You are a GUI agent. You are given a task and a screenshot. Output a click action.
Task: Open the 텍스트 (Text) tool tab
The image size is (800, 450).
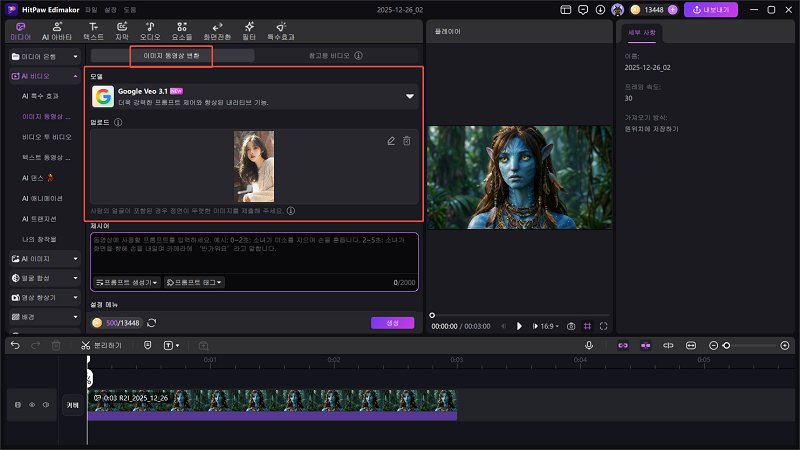93,29
